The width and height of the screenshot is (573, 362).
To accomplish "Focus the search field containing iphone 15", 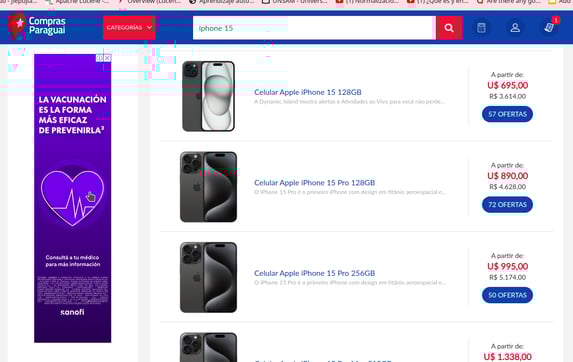I will point(314,28).
